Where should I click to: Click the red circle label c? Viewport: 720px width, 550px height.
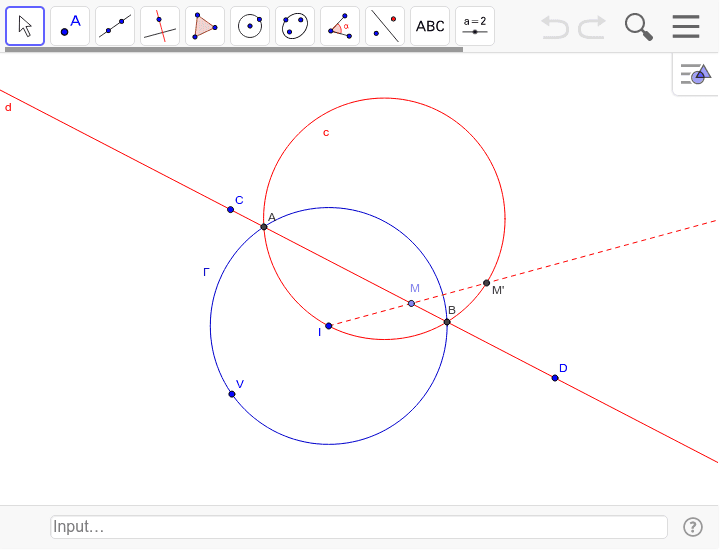326,133
